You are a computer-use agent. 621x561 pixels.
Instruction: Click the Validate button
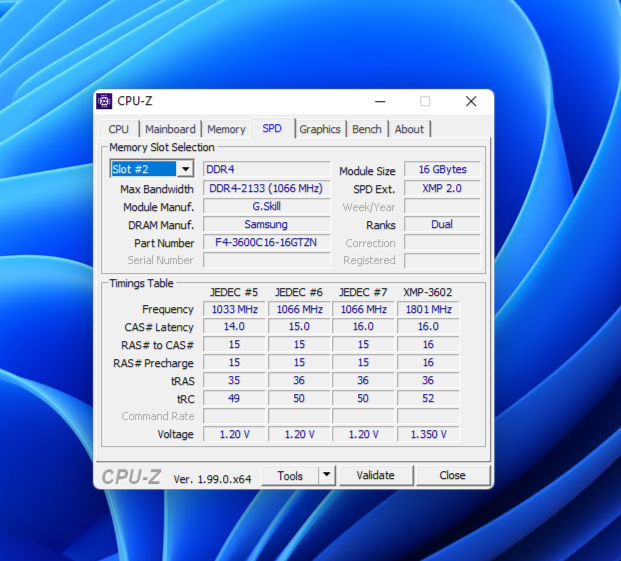[375, 475]
